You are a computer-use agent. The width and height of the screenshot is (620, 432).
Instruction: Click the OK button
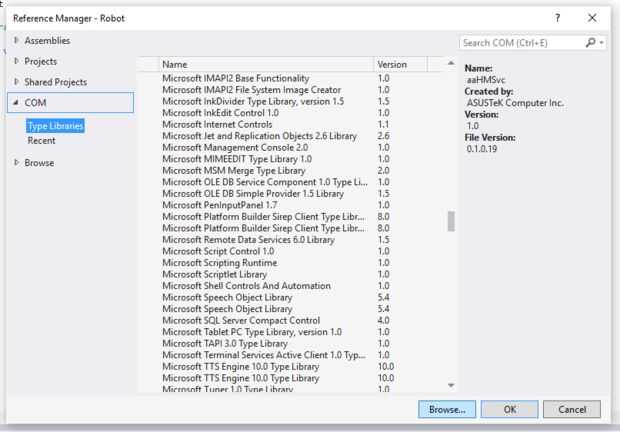510,409
